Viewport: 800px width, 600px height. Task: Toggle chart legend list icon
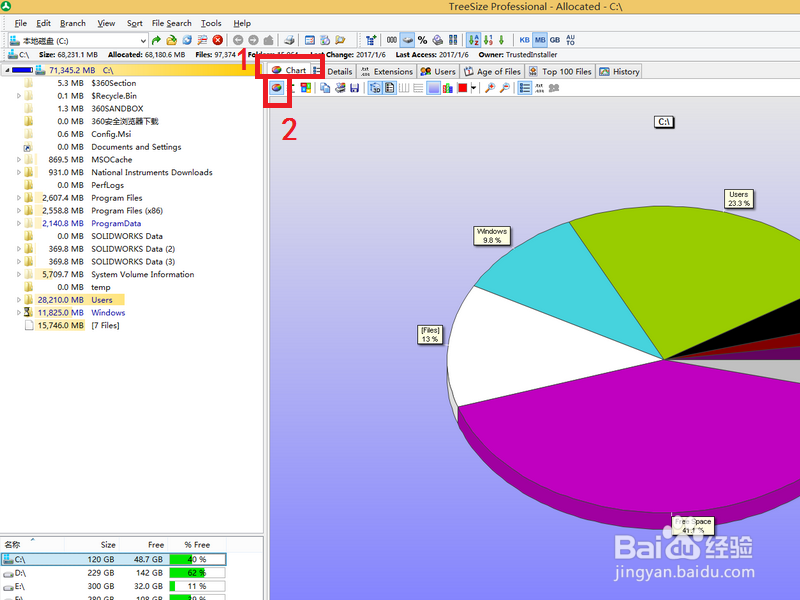pyautogui.click(x=389, y=88)
